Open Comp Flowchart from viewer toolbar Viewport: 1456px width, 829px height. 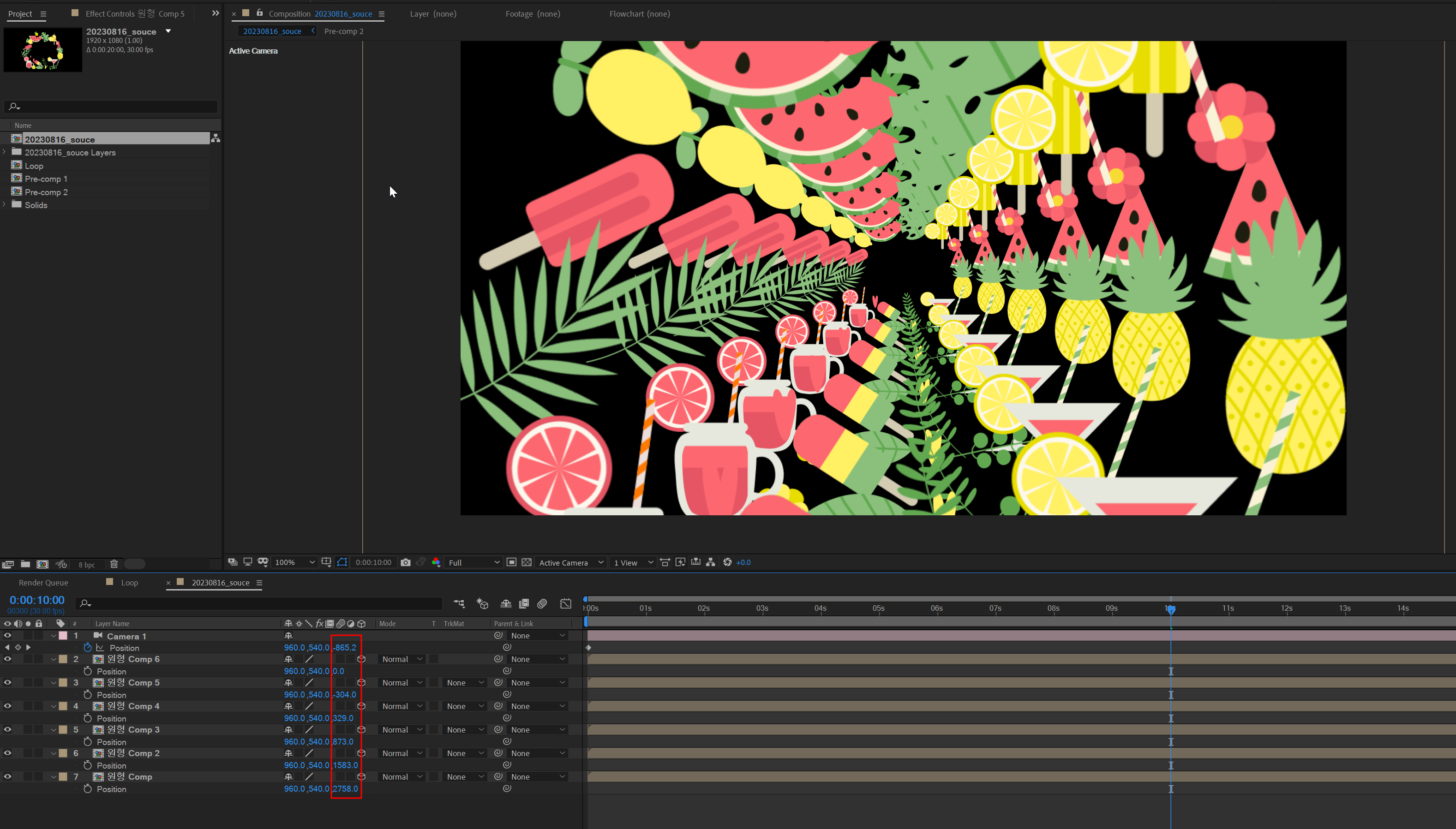[711, 562]
